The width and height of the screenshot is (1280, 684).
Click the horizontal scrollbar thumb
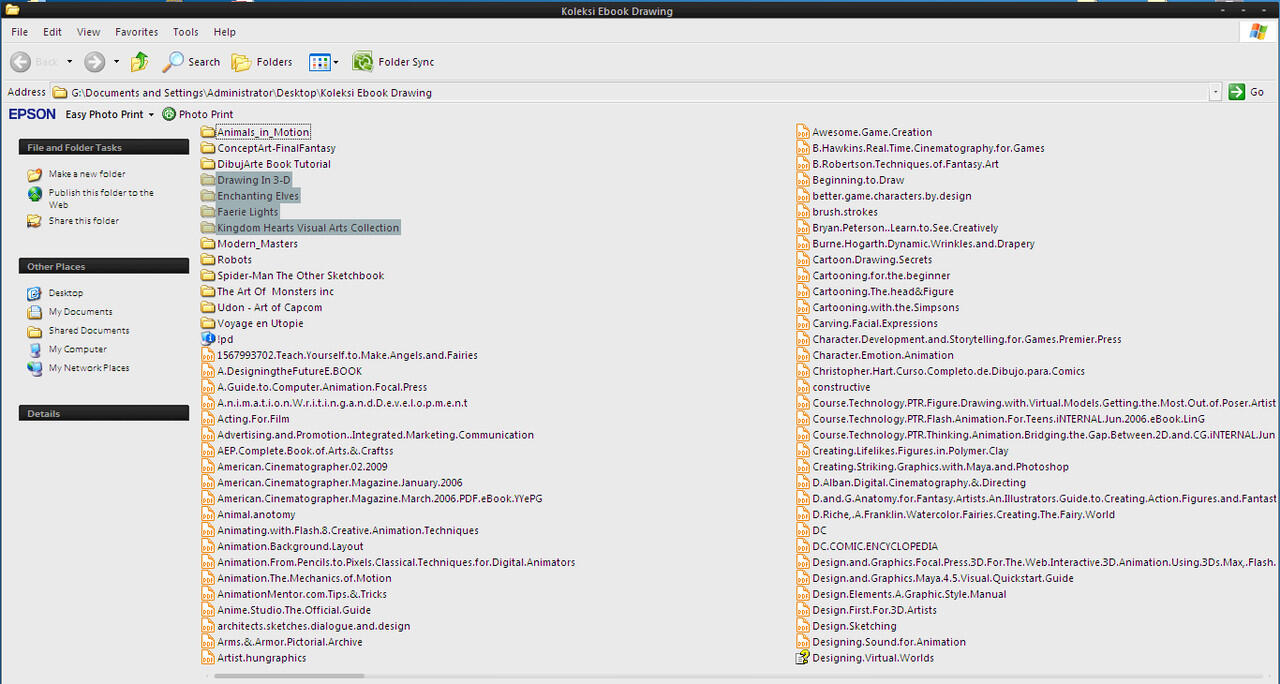288,677
